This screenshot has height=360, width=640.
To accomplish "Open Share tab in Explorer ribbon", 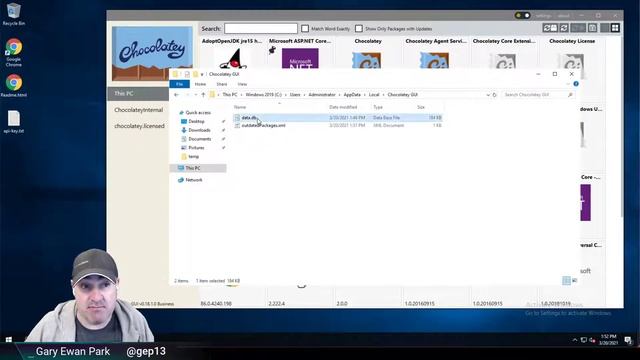I will click(222, 84).
